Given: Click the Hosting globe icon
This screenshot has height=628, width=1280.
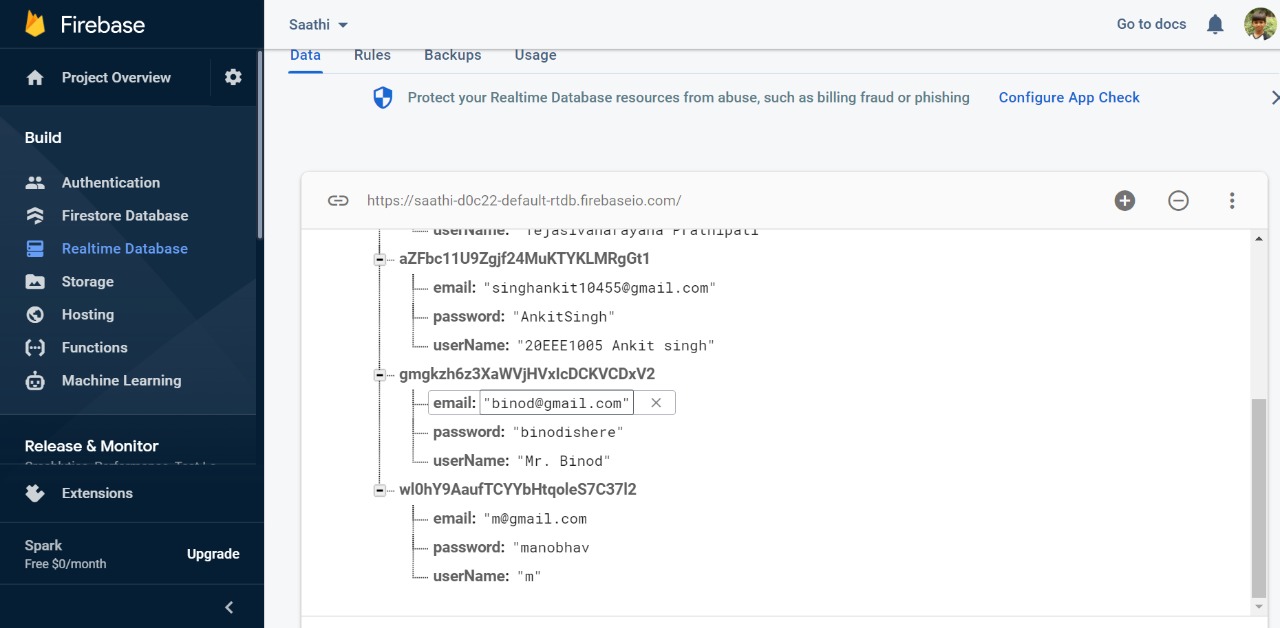Looking at the screenshot, I should click(35, 314).
